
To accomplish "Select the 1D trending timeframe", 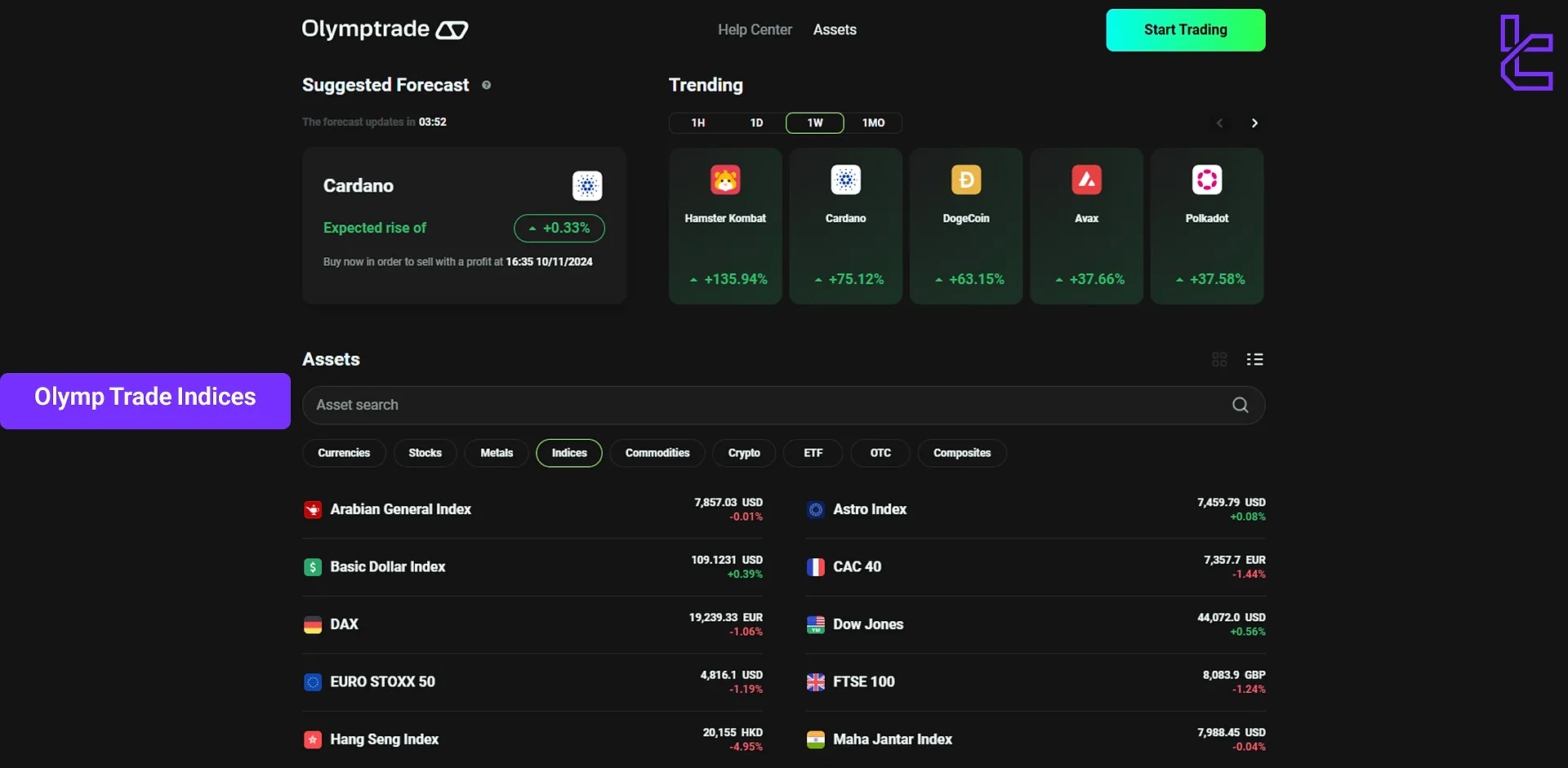I will click(757, 123).
